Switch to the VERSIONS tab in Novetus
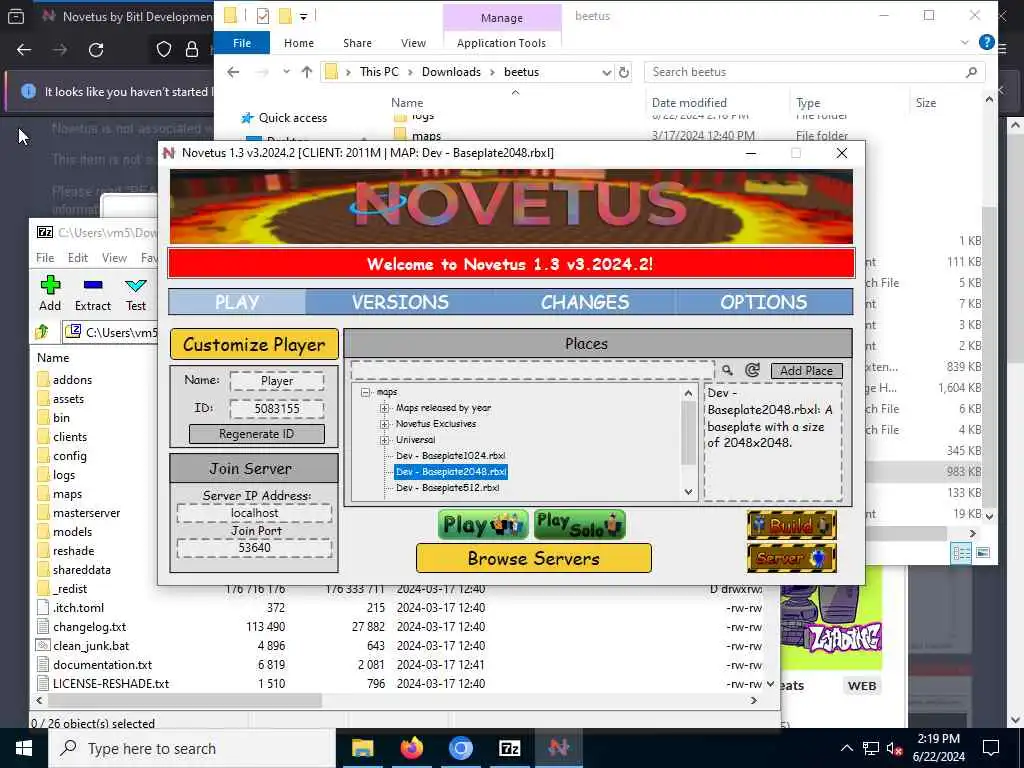This screenshot has height=768, width=1024. 400,302
